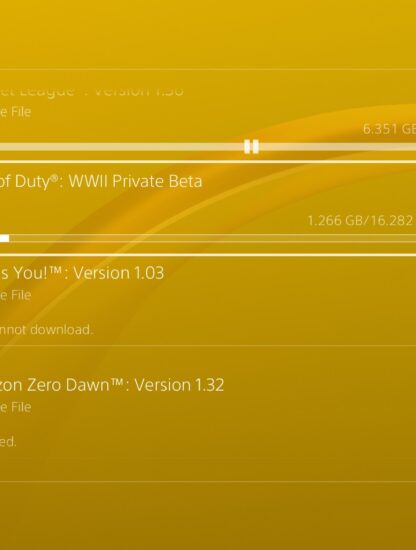Screen dimensions: 416x550
Task: Select the Duty: WWII Private Beta download
Action: pyautogui.click(x=208, y=208)
